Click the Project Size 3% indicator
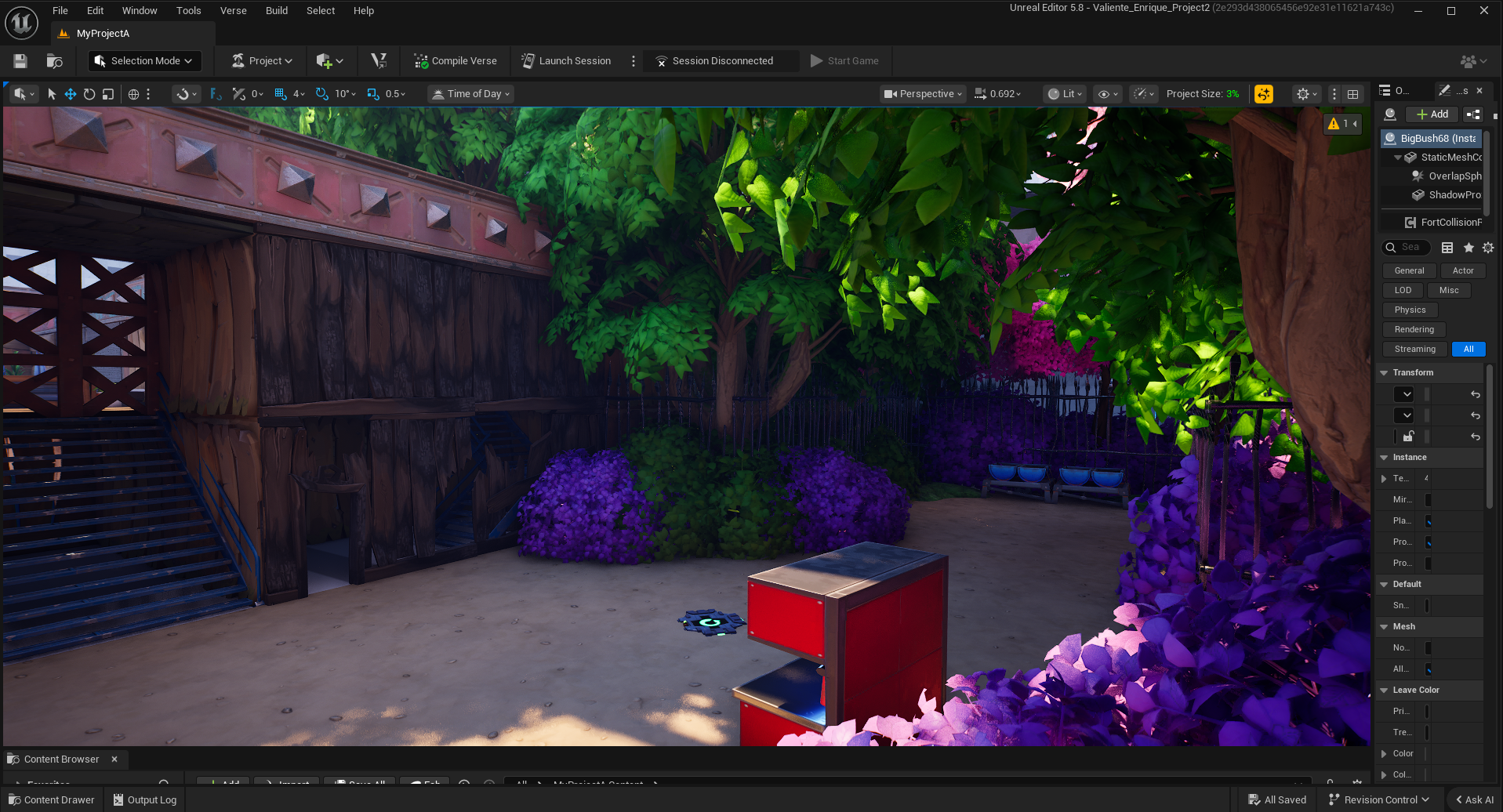 click(1203, 94)
